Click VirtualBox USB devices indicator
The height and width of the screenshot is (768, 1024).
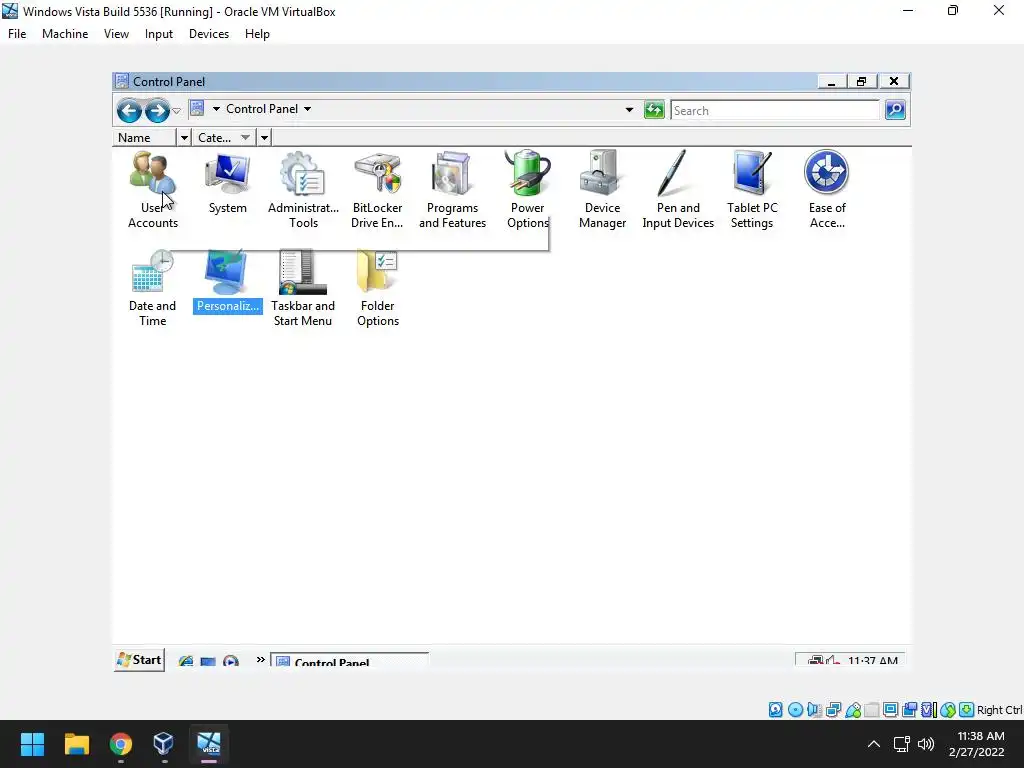[x=853, y=710]
